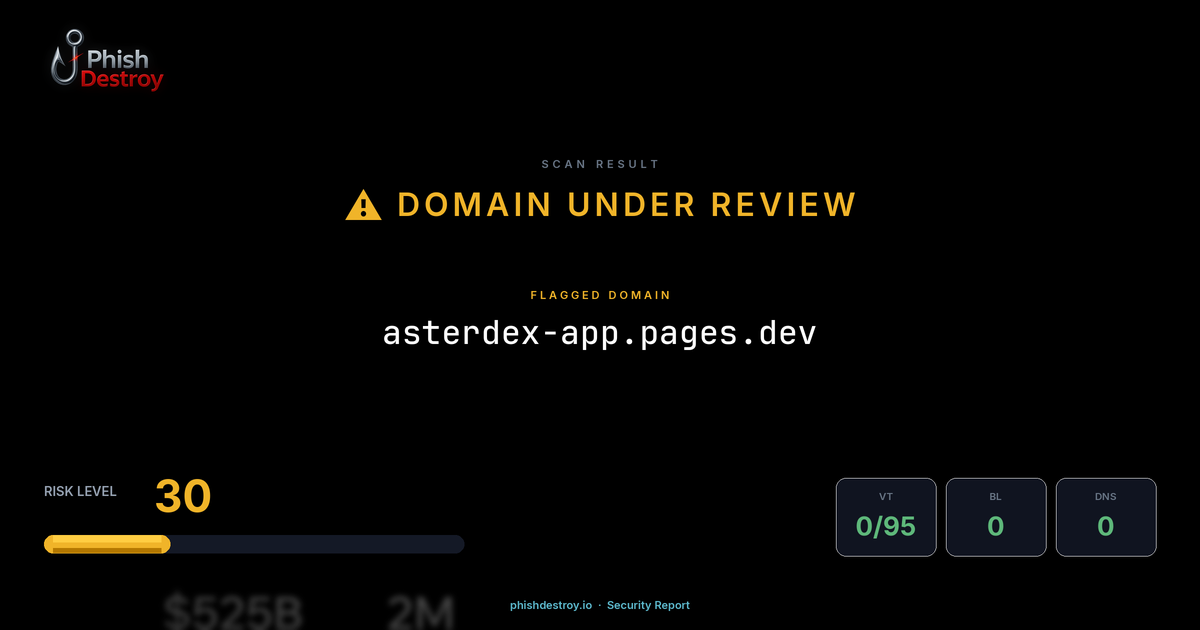Select the VT scanner result card
Viewport: 1200px width, 630px height.
[x=886, y=517]
